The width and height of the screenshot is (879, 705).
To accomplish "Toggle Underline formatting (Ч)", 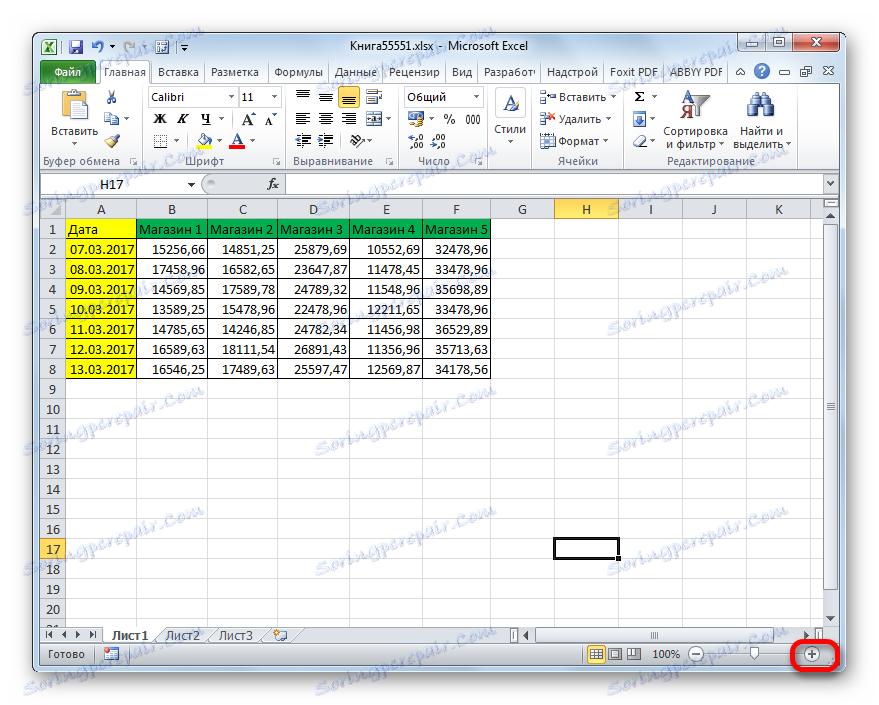I will click(206, 119).
